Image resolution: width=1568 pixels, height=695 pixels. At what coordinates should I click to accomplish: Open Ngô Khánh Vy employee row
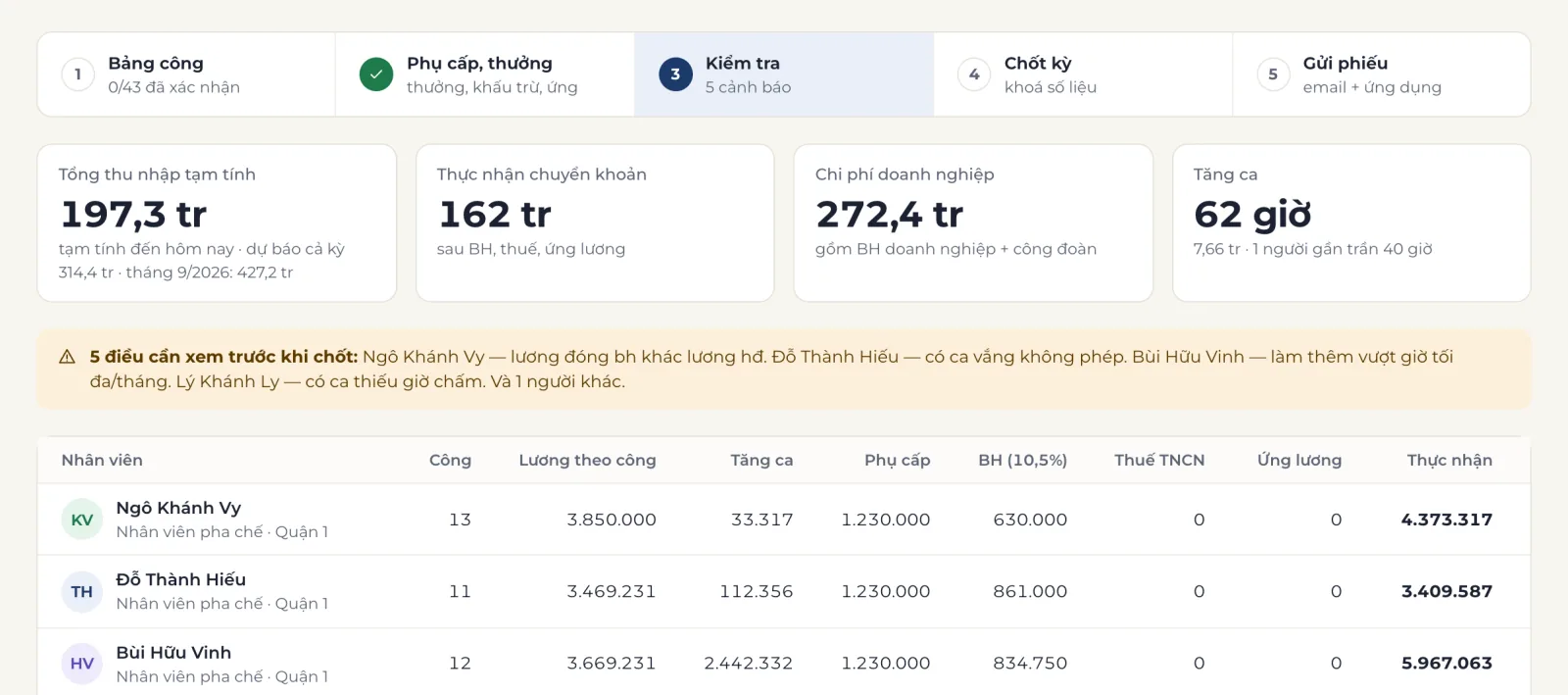[x=784, y=520]
